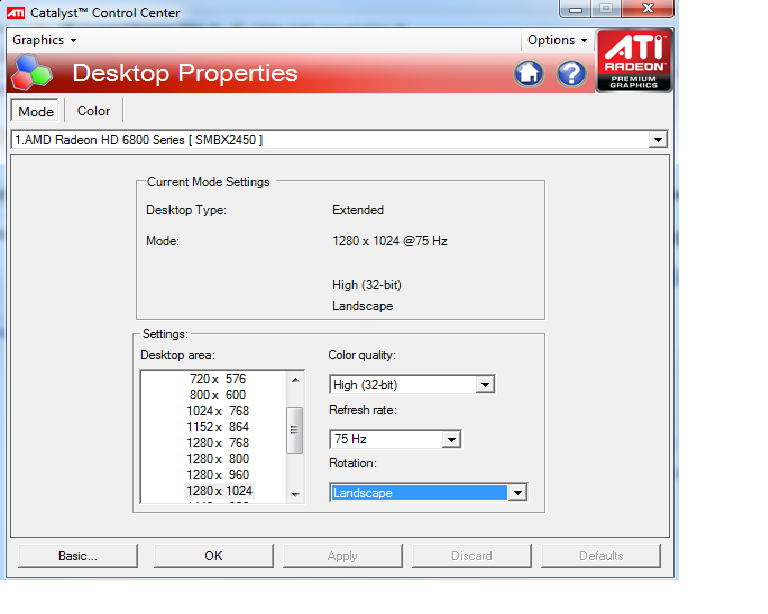Select 1280 x 800 desktop area
The width and height of the screenshot is (768, 614).
click(x=218, y=459)
